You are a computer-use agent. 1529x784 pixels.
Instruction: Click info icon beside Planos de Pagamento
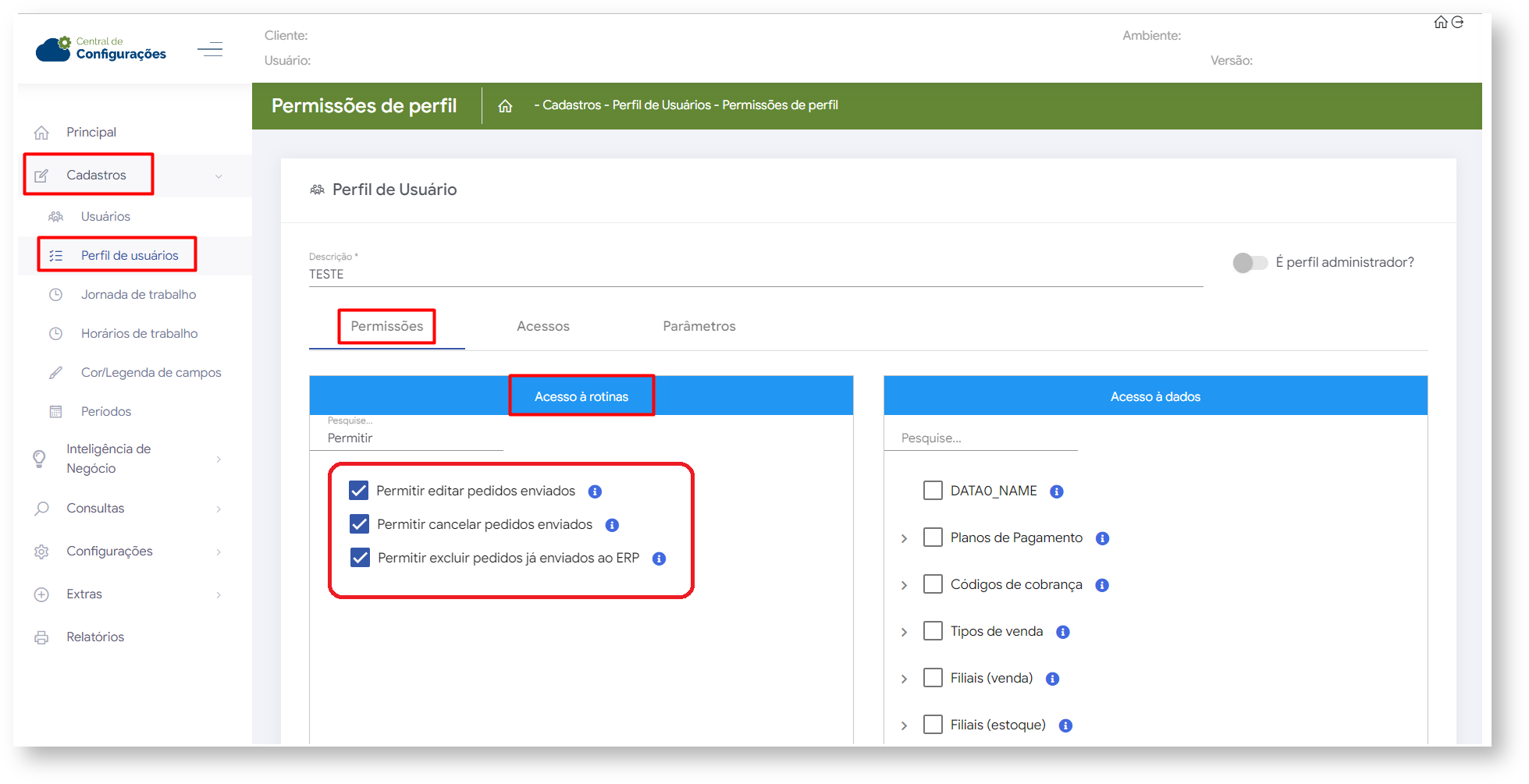[x=1102, y=538]
